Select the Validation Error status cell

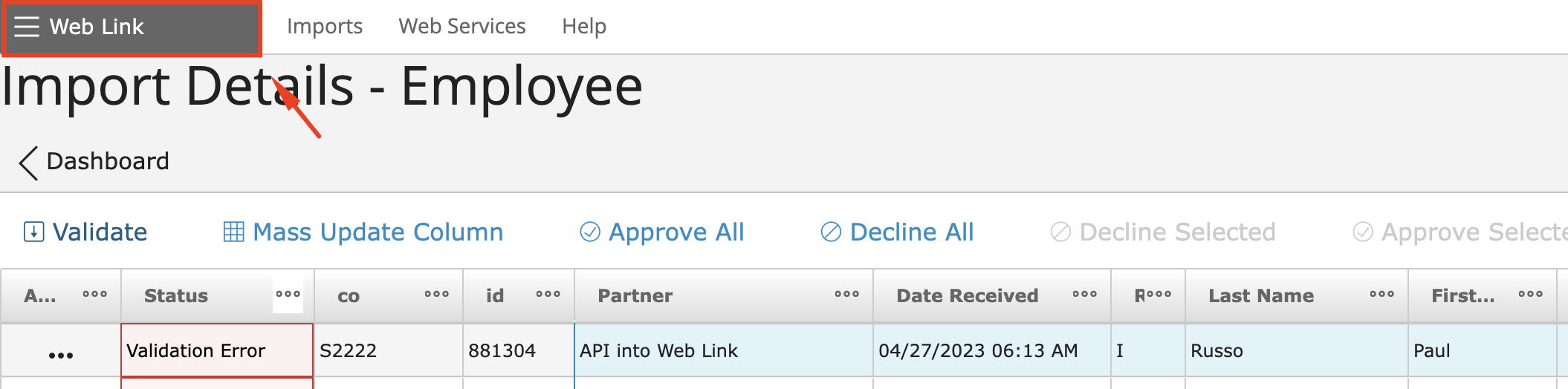click(217, 350)
